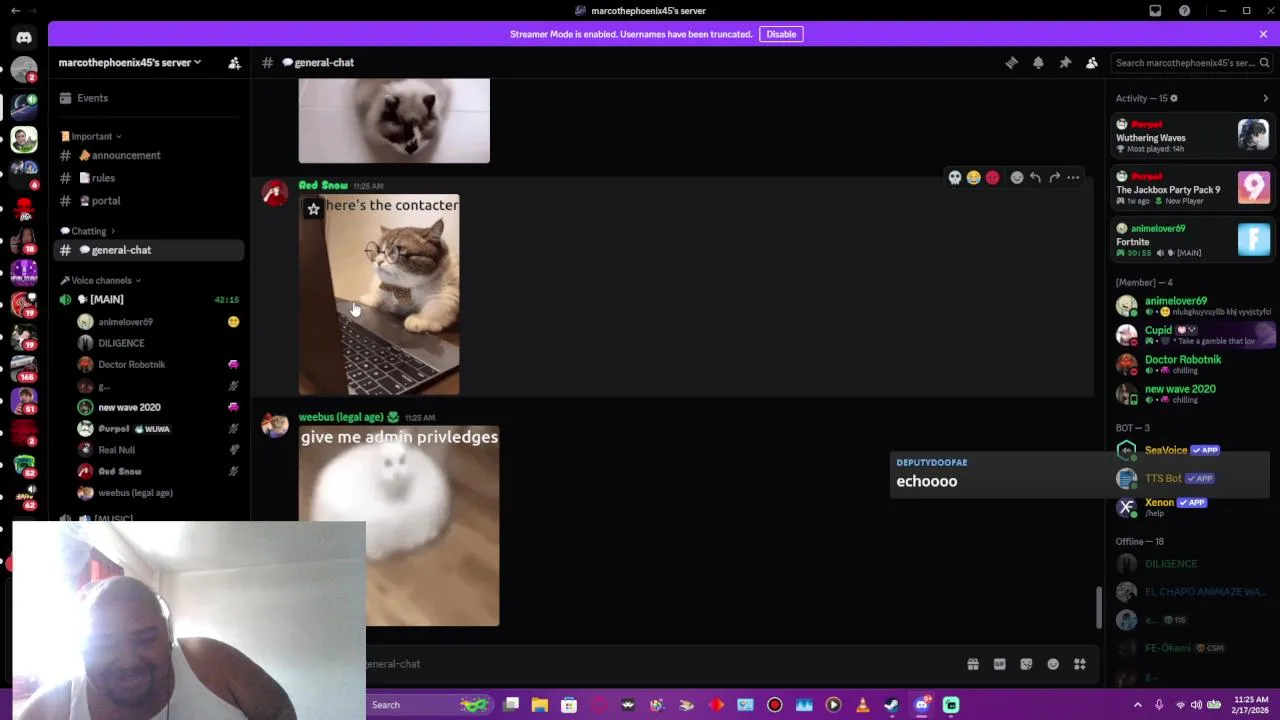This screenshot has height=720, width=1280.
Task: Open the emoji picker in message bar
Action: (1053, 664)
